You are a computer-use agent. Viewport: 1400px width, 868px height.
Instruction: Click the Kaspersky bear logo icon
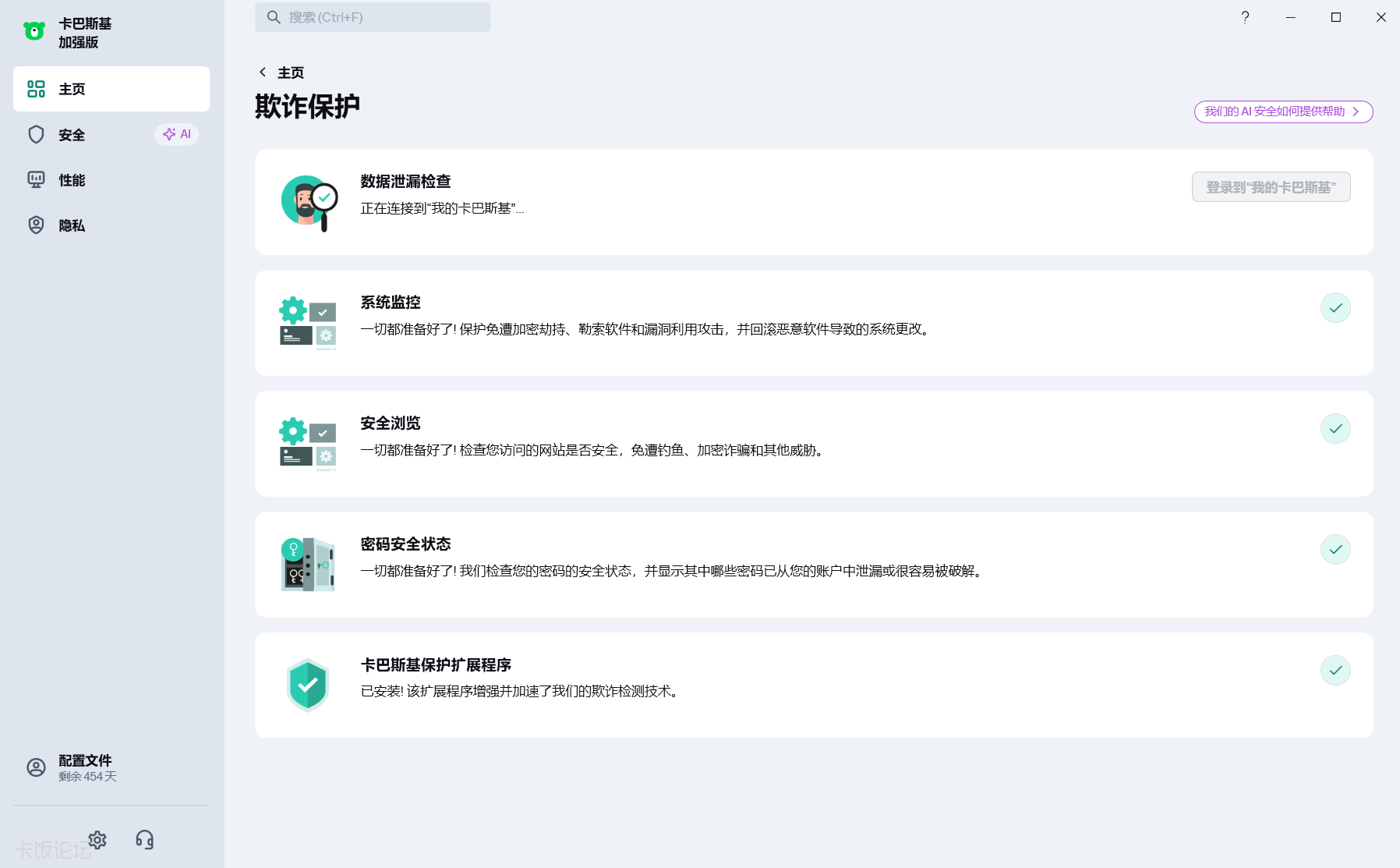(x=34, y=31)
